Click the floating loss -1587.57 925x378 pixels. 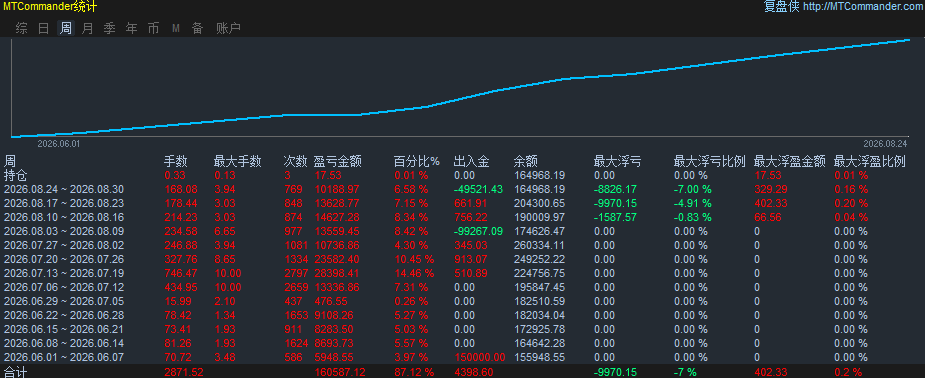point(616,218)
